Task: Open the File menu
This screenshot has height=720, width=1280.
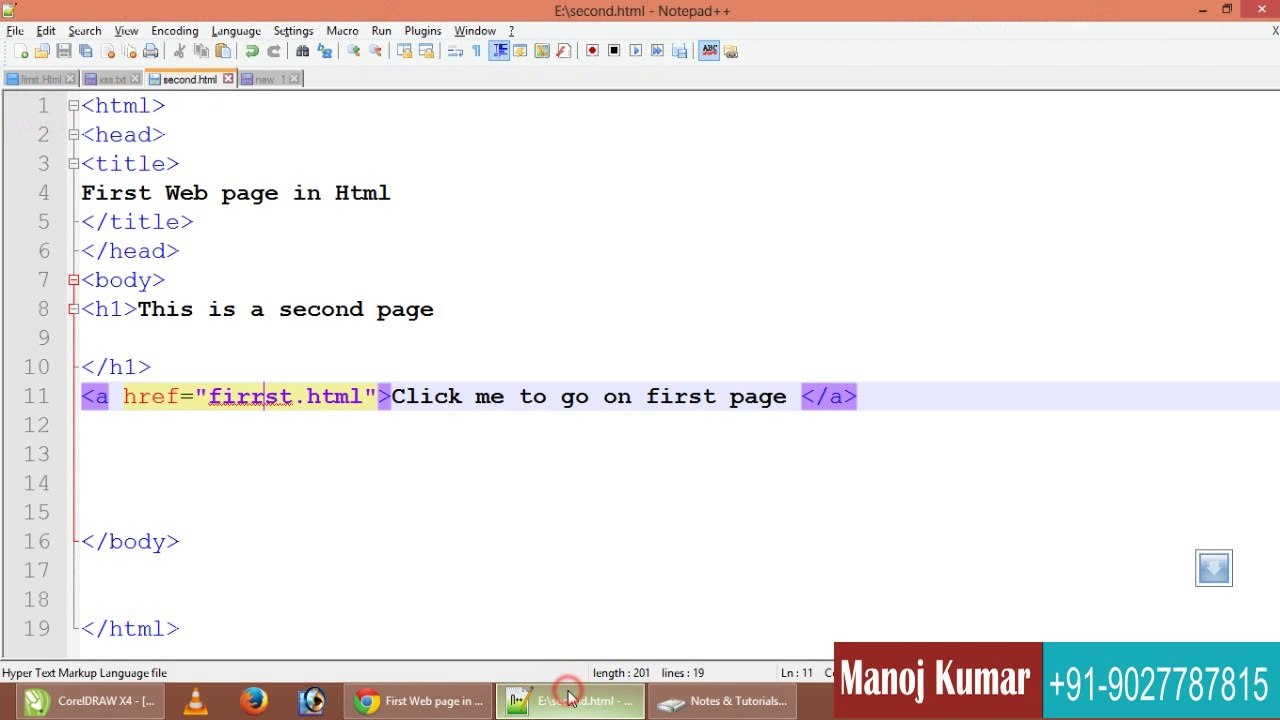Action: coord(15,31)
